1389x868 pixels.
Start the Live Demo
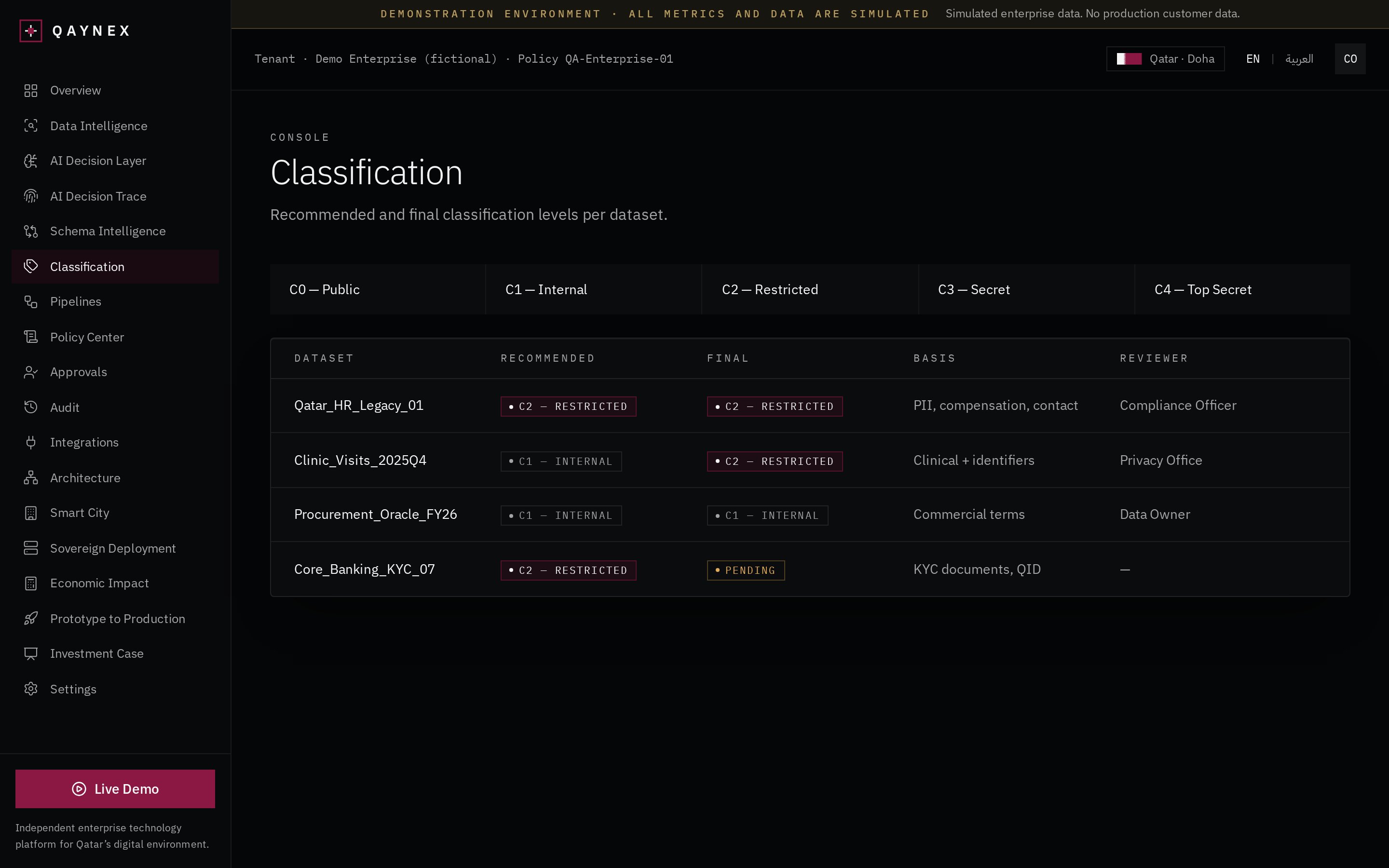click(x=115, y=789)
